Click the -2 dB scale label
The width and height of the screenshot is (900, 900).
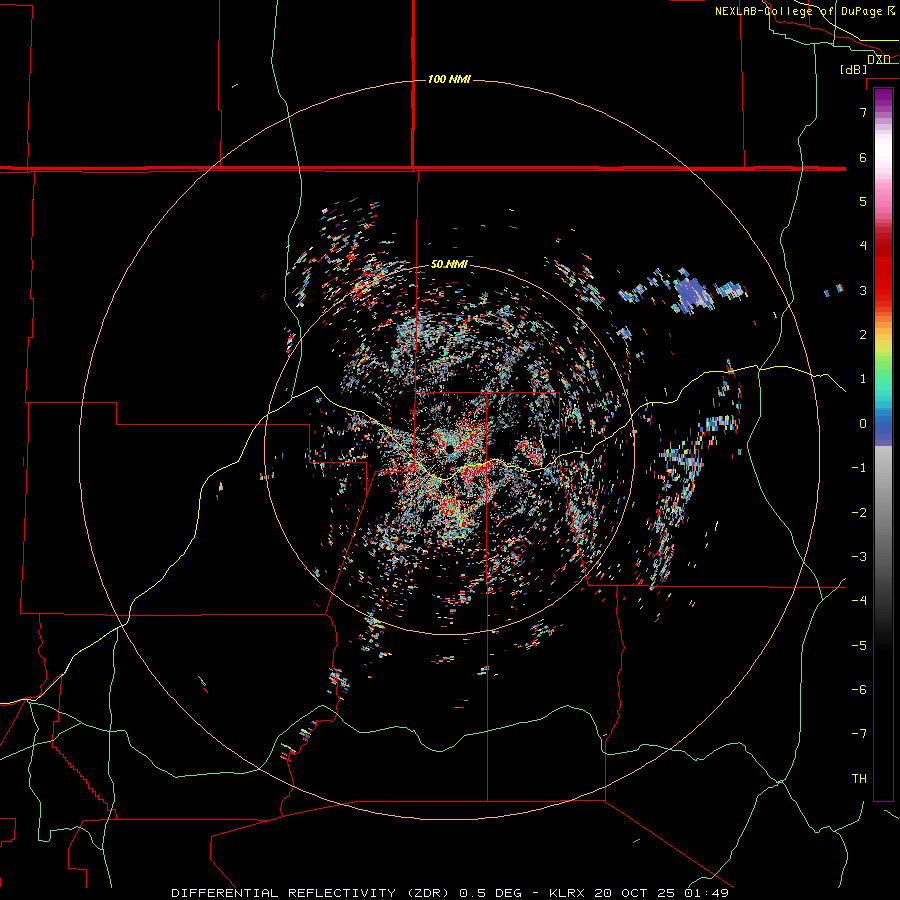pyautogui.click(x=859, y=512)
